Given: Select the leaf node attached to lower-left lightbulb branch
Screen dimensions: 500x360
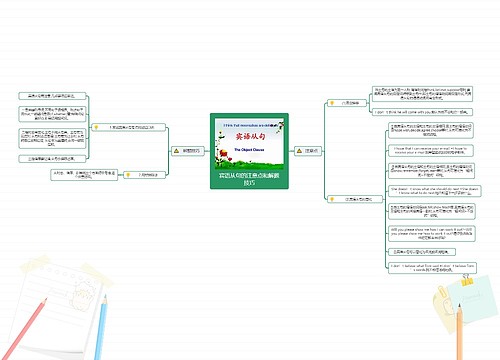Looking at the screenshot, I should click(84, 175).
